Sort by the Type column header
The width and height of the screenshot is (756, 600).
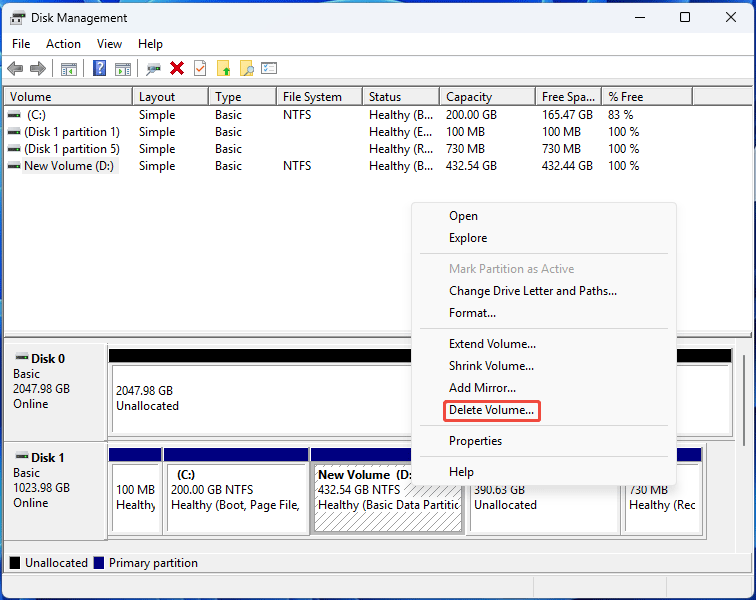click(243, 97)
